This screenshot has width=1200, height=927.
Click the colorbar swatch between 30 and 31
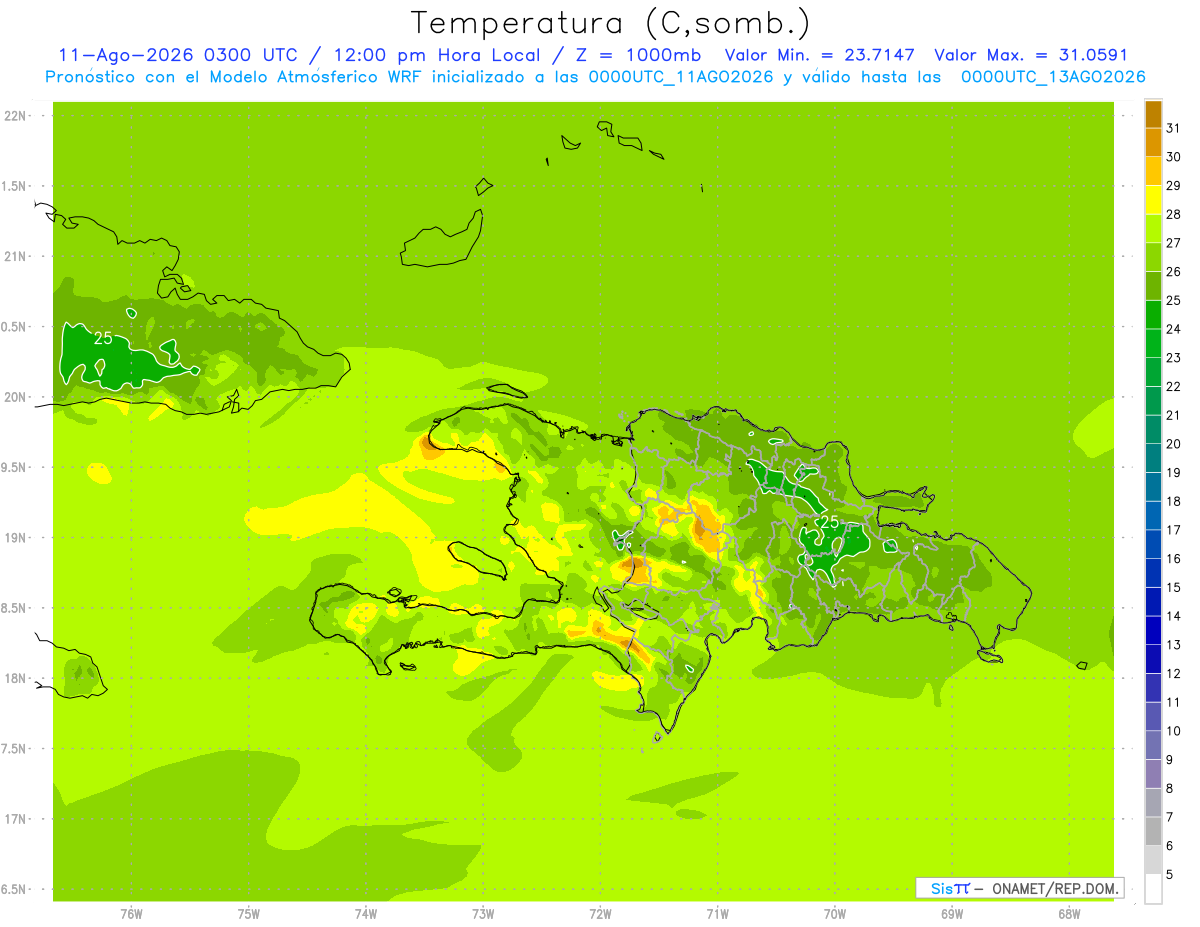tap(1153, 142)
